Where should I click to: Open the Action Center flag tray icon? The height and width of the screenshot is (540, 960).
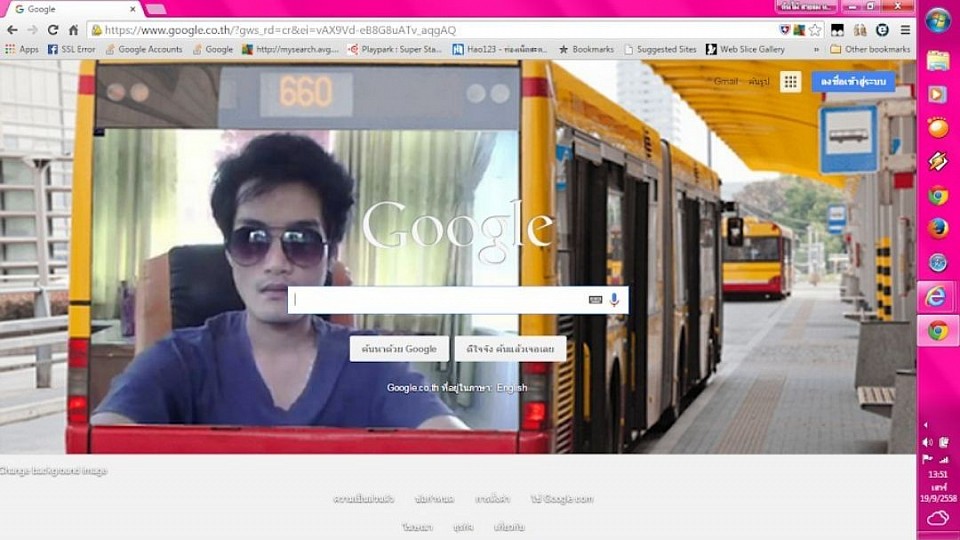tap(928, 459)
